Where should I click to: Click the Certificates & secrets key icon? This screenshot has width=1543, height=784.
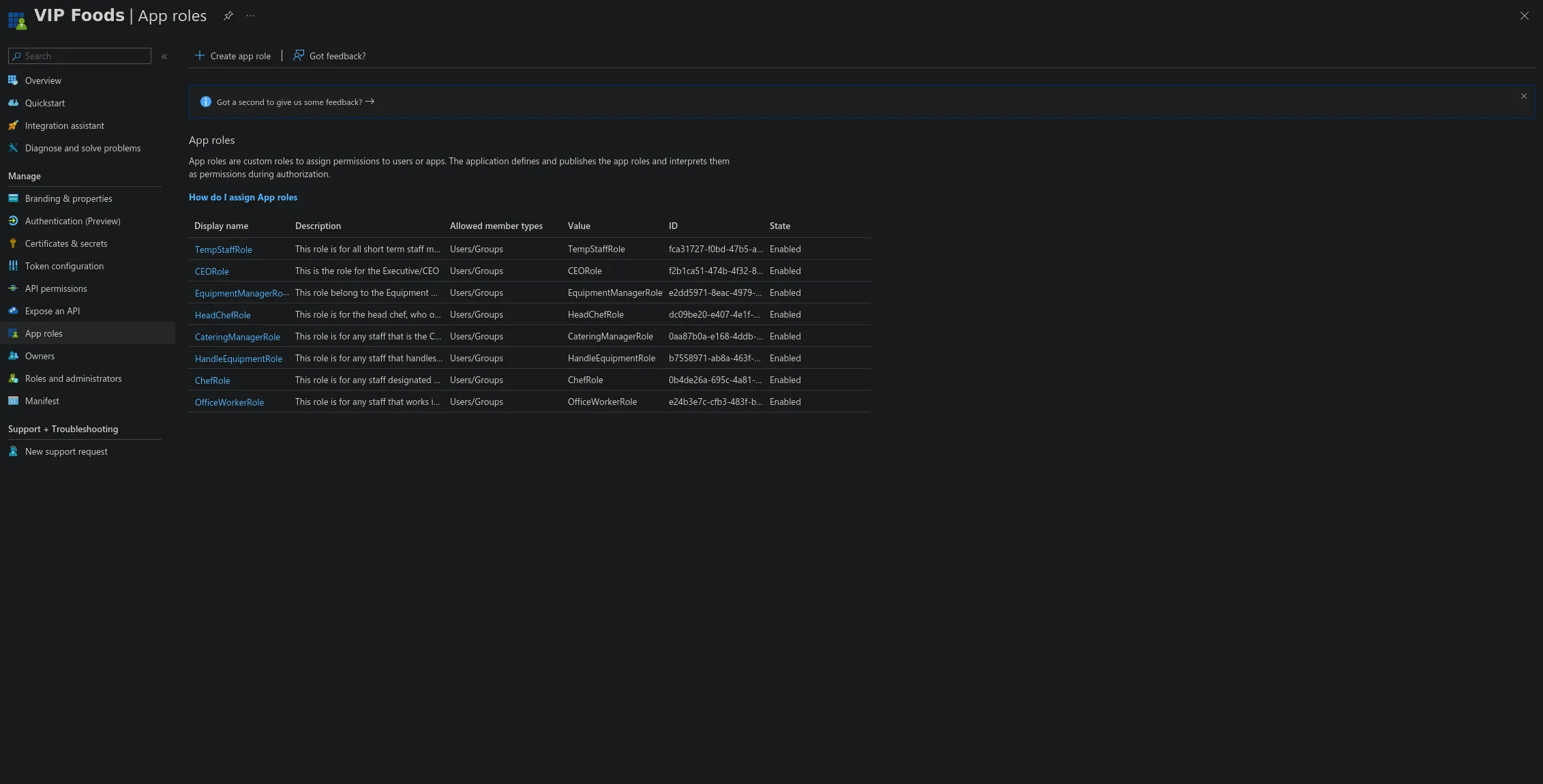13,243
